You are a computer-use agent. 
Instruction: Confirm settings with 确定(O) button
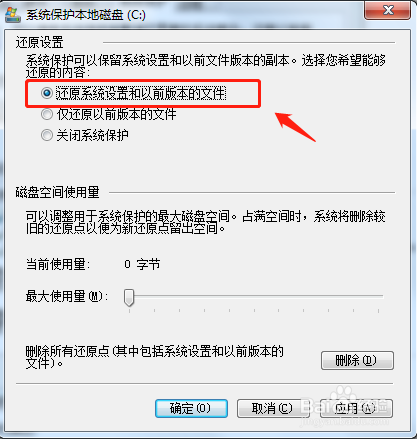[191, 408]
